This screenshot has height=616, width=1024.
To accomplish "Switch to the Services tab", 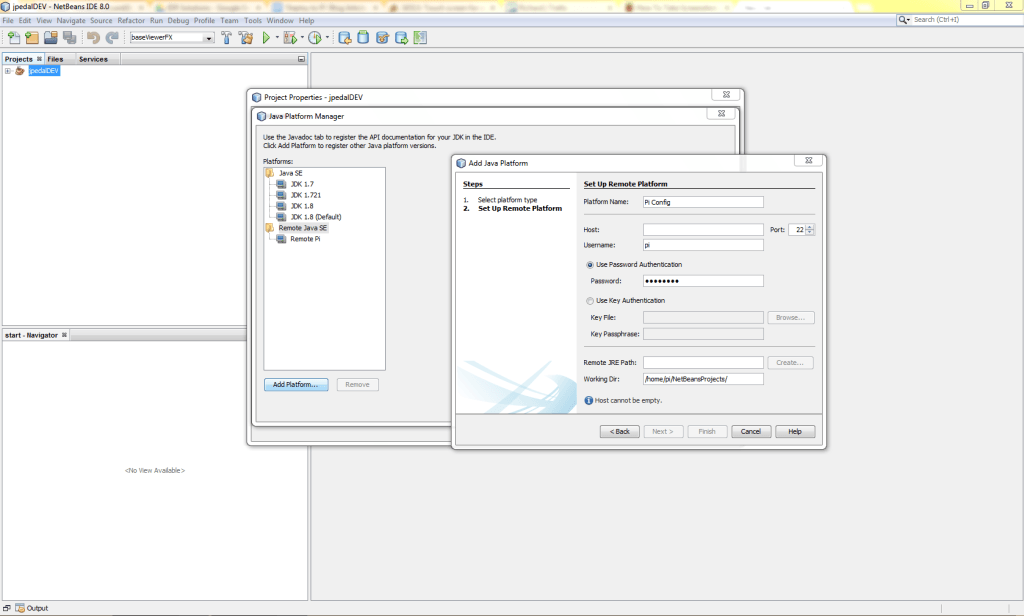I will 93,59.
